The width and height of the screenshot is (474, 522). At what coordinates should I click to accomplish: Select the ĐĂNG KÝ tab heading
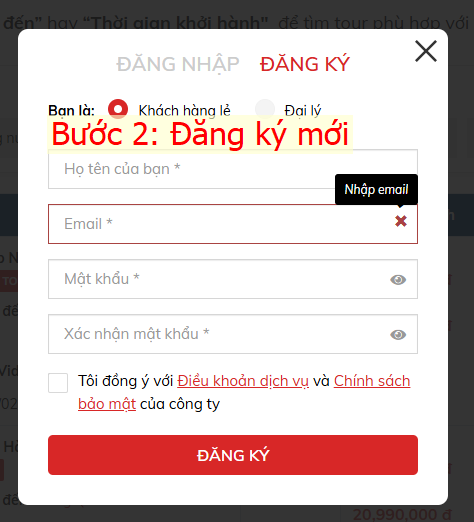[305, 64]
